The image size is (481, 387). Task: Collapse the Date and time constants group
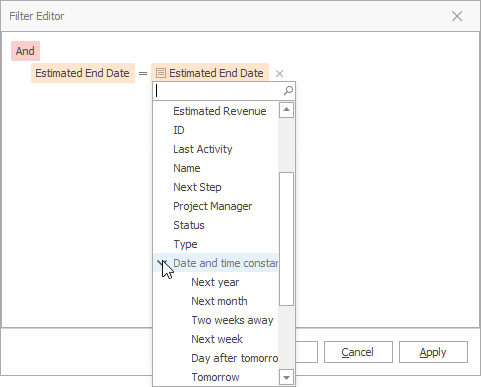tap(162, 263)
